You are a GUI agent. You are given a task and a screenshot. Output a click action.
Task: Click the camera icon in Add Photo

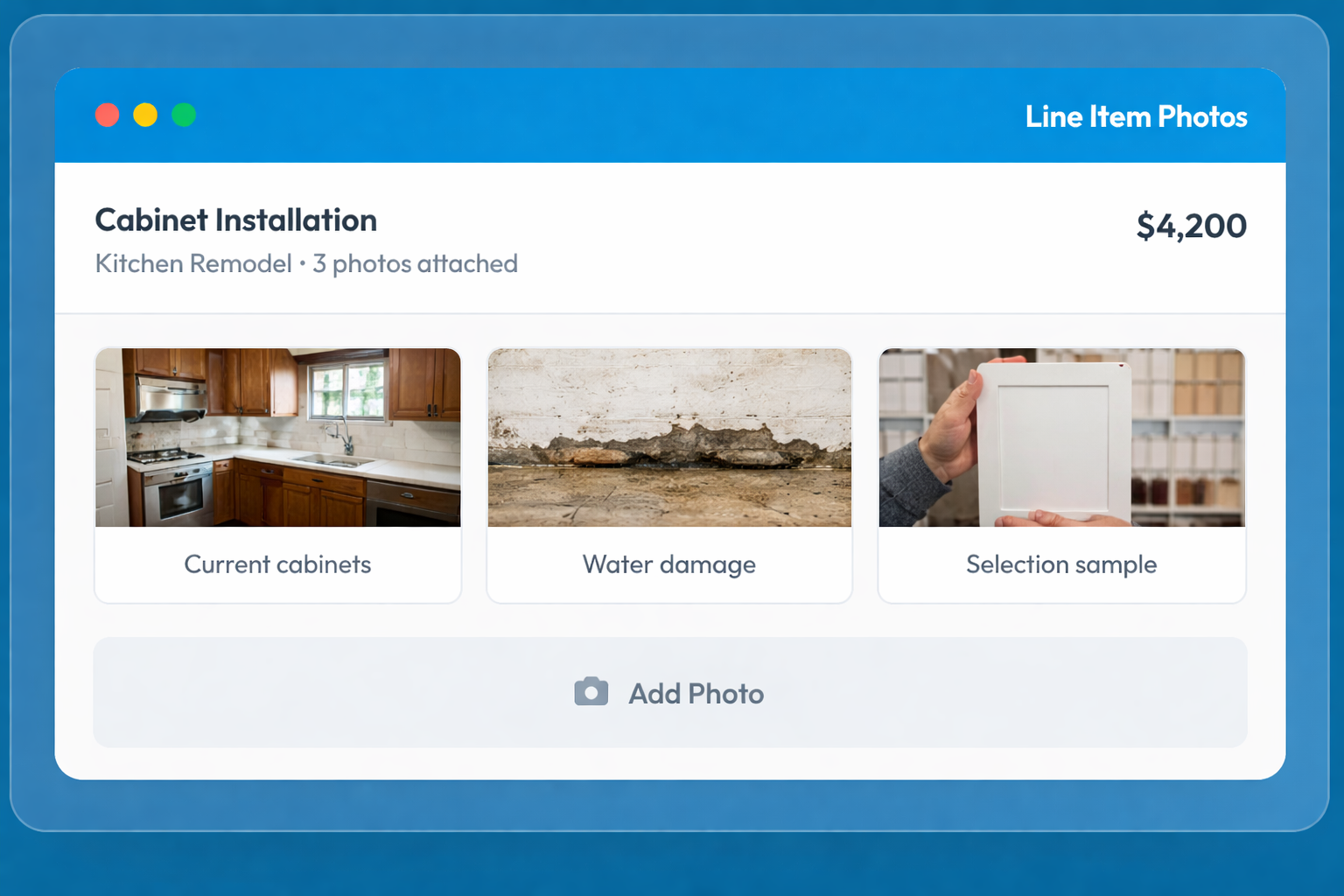[x=591, y=691]
